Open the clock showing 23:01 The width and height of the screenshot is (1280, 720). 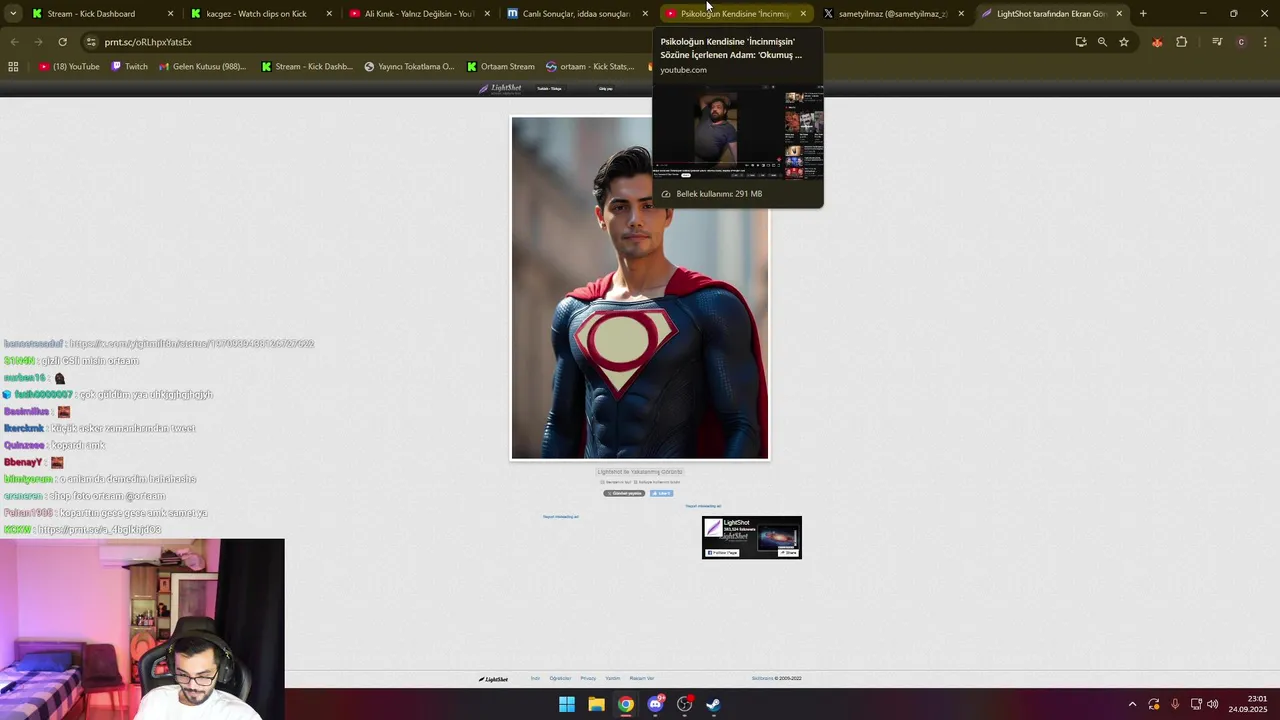point(1247,704)
